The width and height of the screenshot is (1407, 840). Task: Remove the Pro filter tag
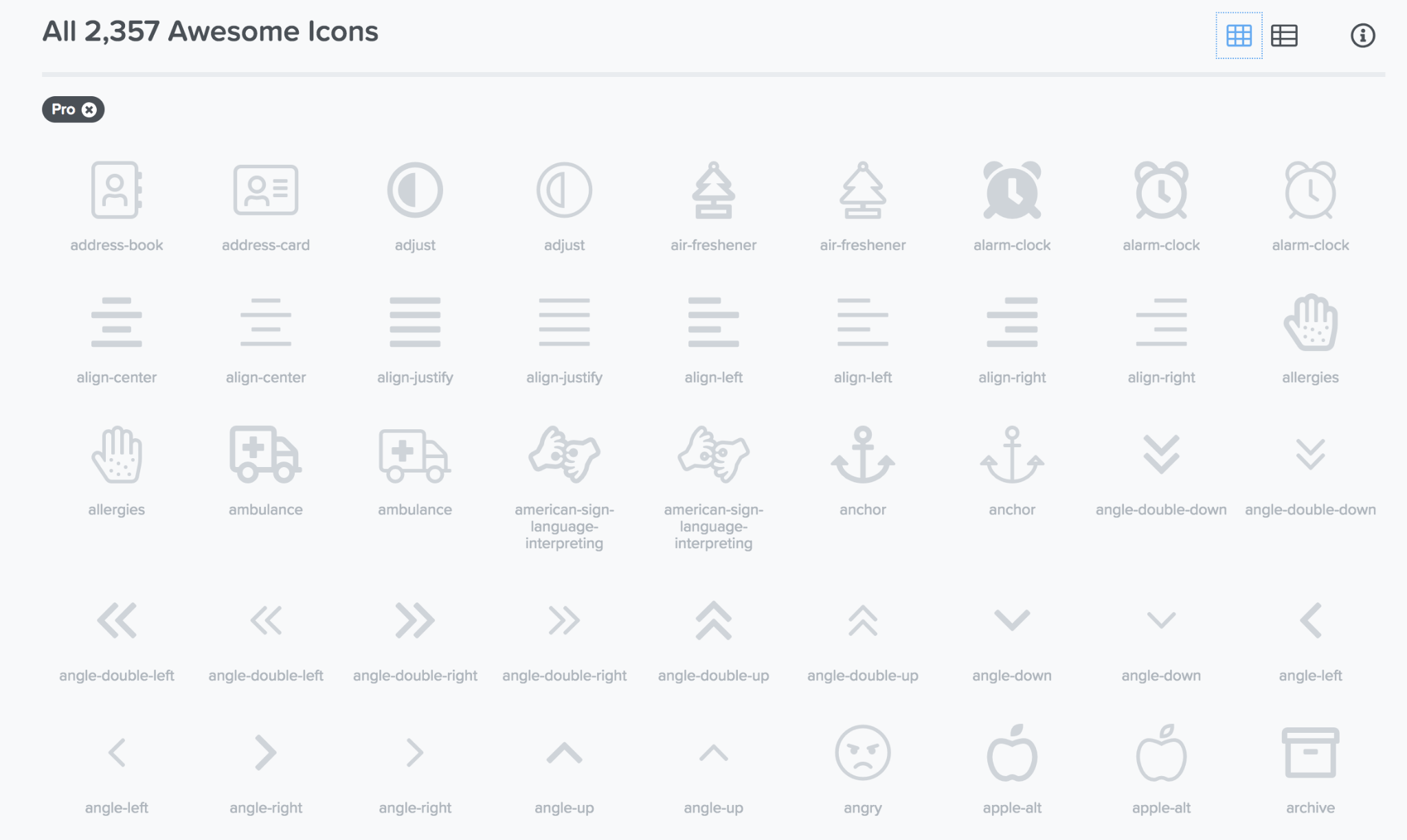click(89, 110)
